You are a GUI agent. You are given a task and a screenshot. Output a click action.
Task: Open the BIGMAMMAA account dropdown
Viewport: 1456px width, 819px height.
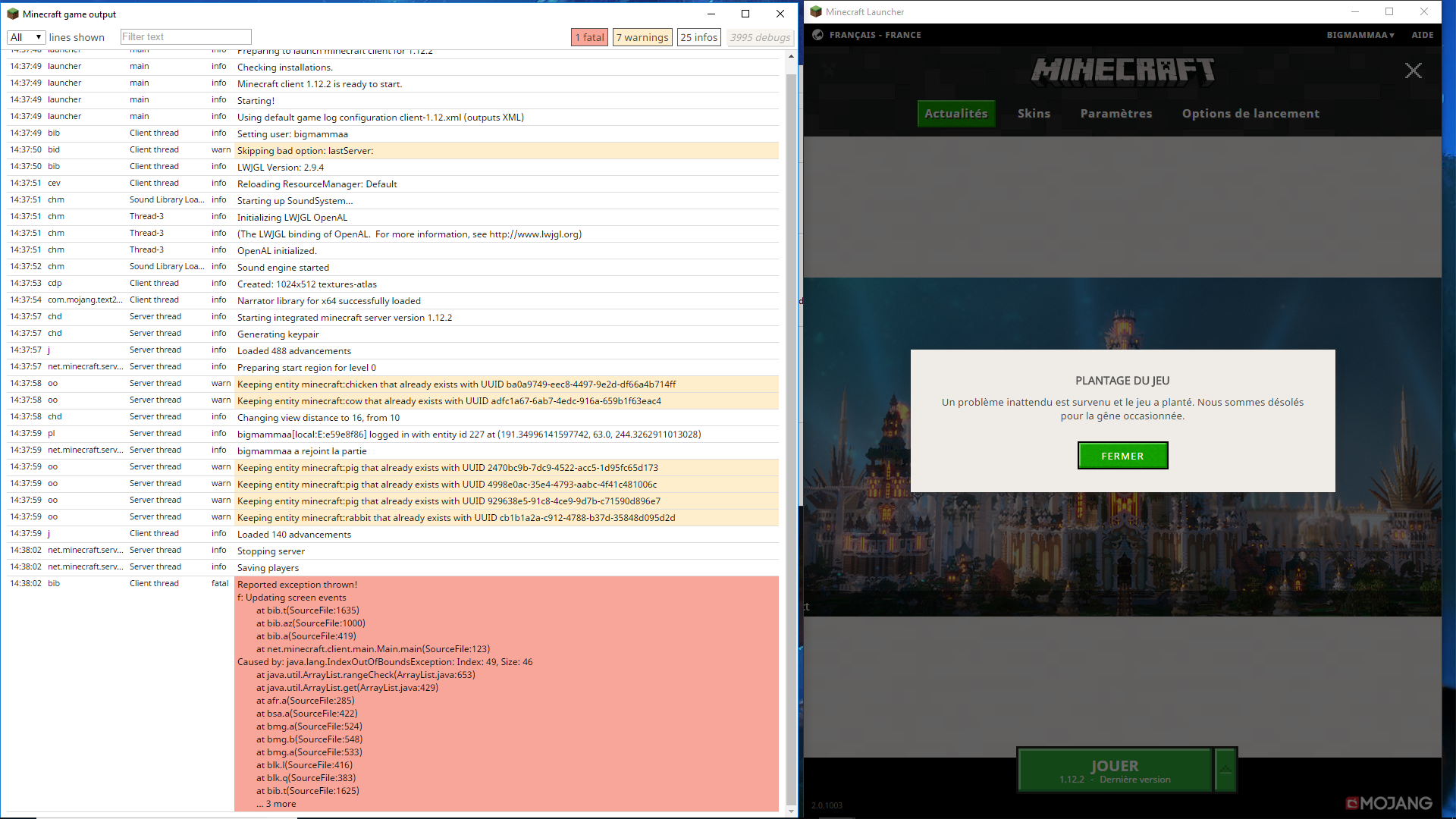click(x=1360, y=35)
